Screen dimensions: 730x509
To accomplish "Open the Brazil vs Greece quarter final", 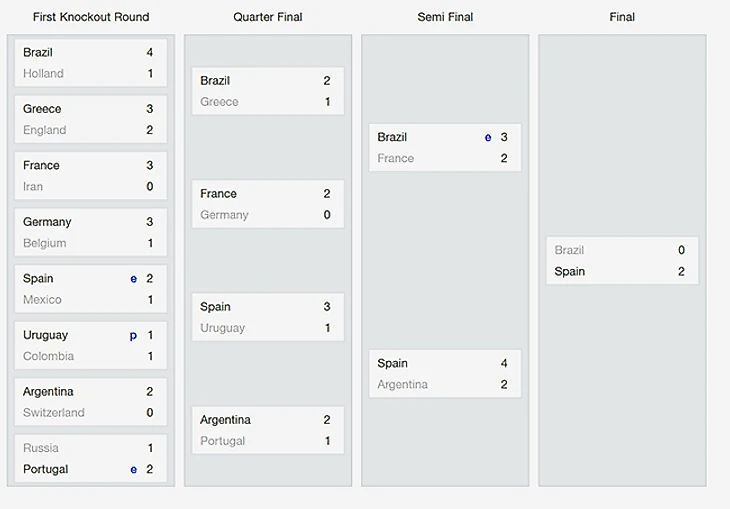I will coord(267,91).
